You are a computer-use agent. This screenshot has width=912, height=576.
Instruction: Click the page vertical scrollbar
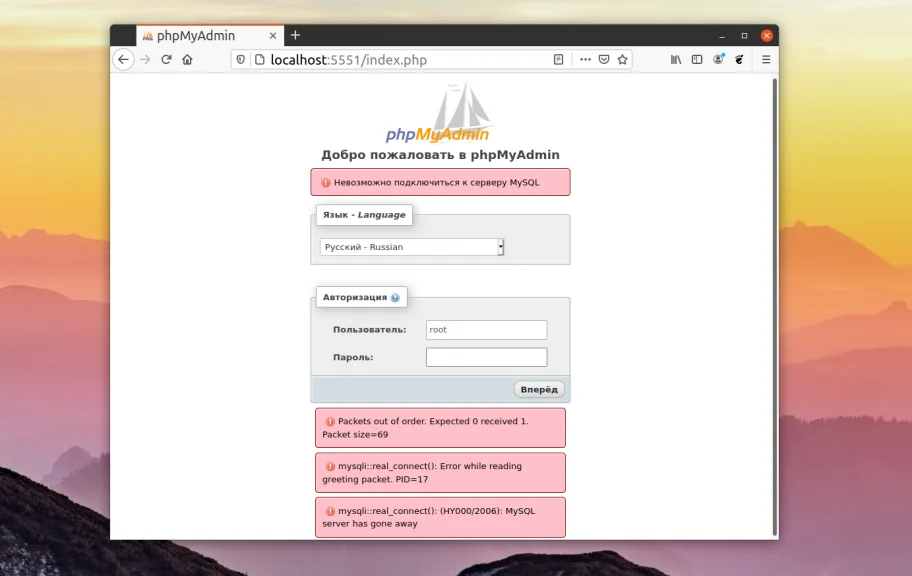point(775,307)
